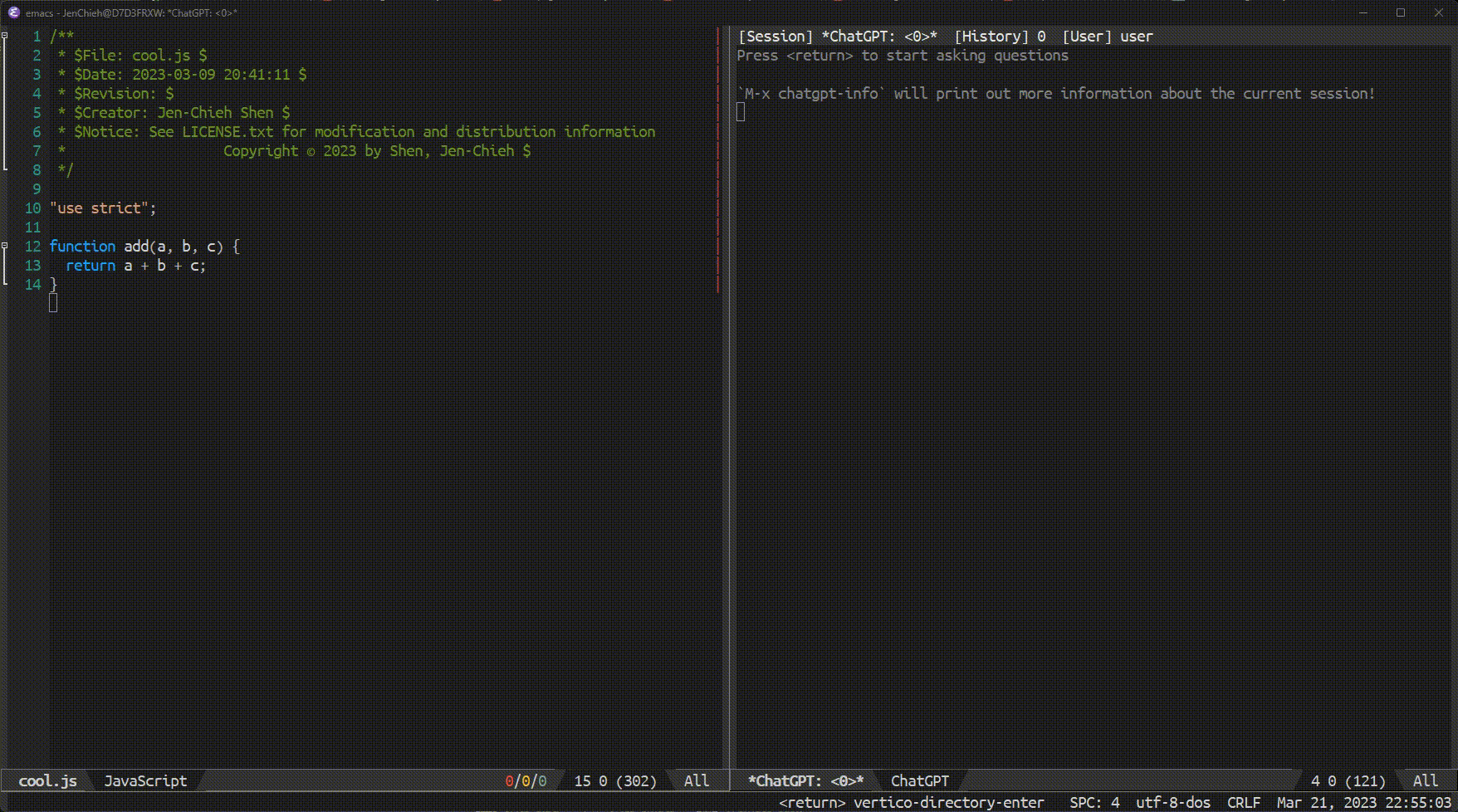Select the *ChatGPT: <0>* buffer name in the mode line

coord(805,780)
